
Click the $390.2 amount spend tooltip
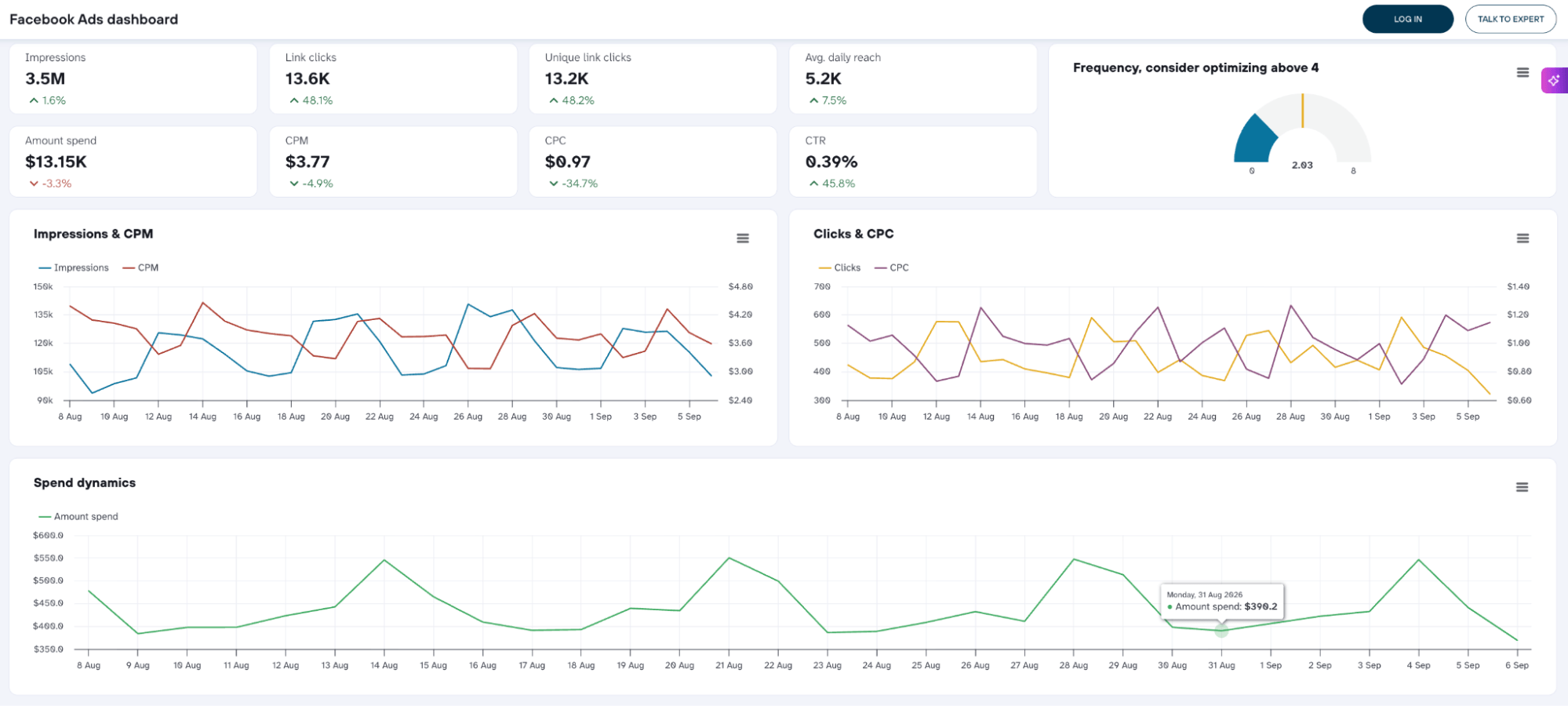(1222, 602)
